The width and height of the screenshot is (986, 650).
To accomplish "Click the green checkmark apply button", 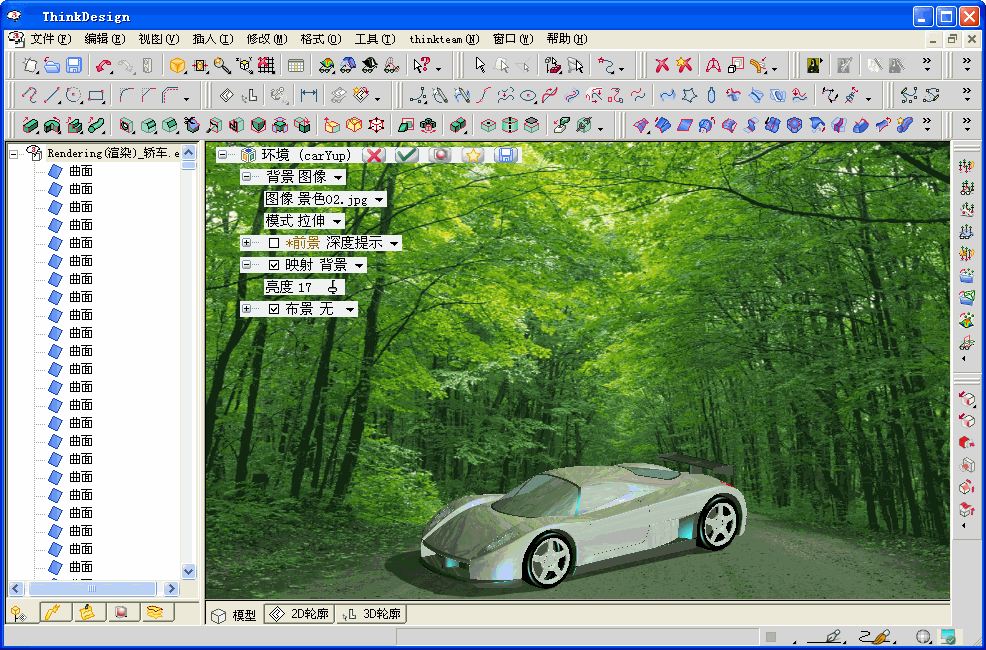I will point(407,155).
